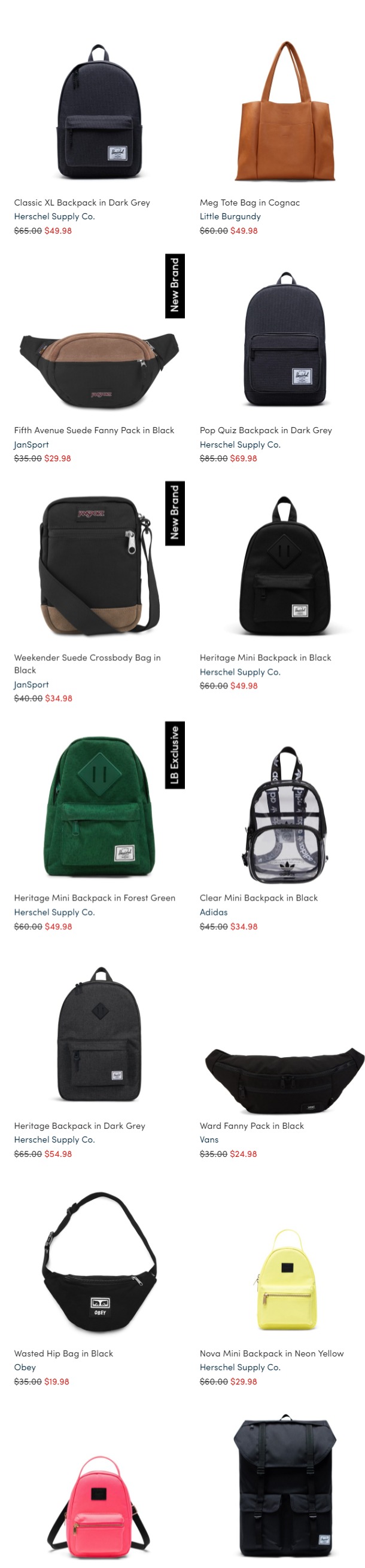365x1568 pixels.
Task: Open Heritage Mini Backpack in Black title
Action: point(266,657)
